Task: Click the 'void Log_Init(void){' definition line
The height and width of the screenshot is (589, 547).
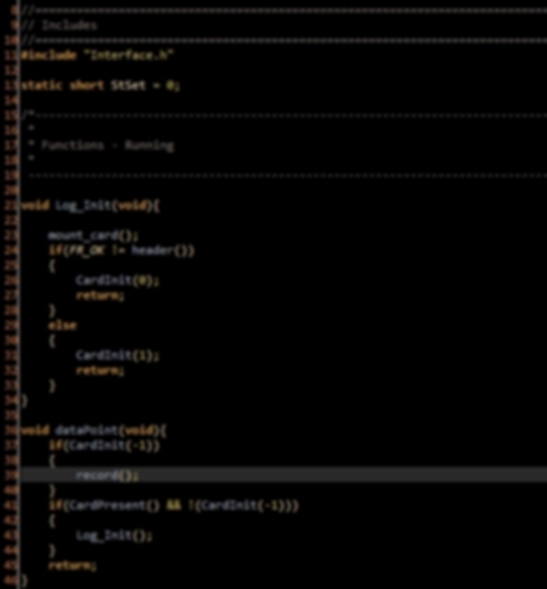Action: (90, 205)
